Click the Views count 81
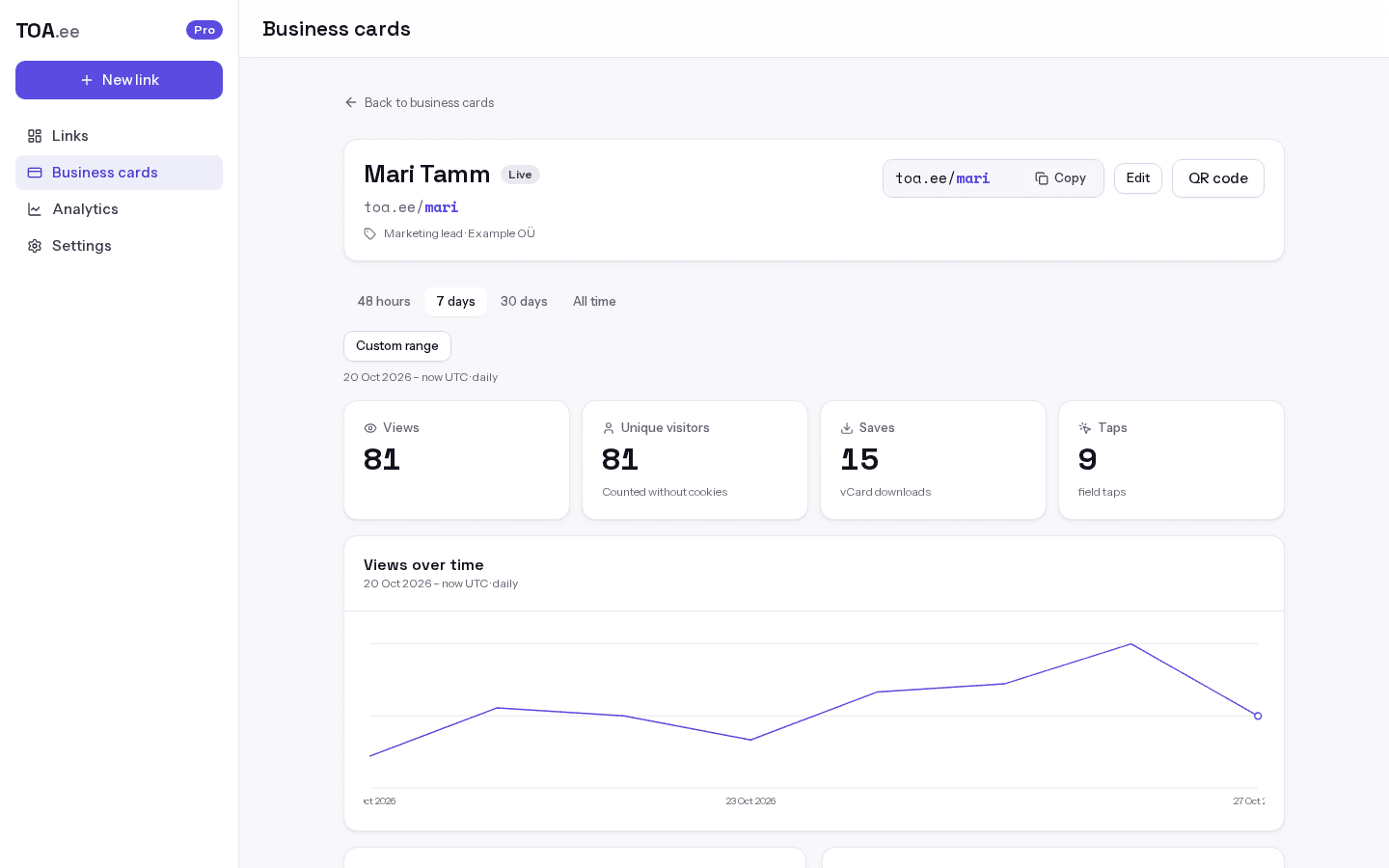The width and height of the screenshot is (1389, 868). click(382, 460)
